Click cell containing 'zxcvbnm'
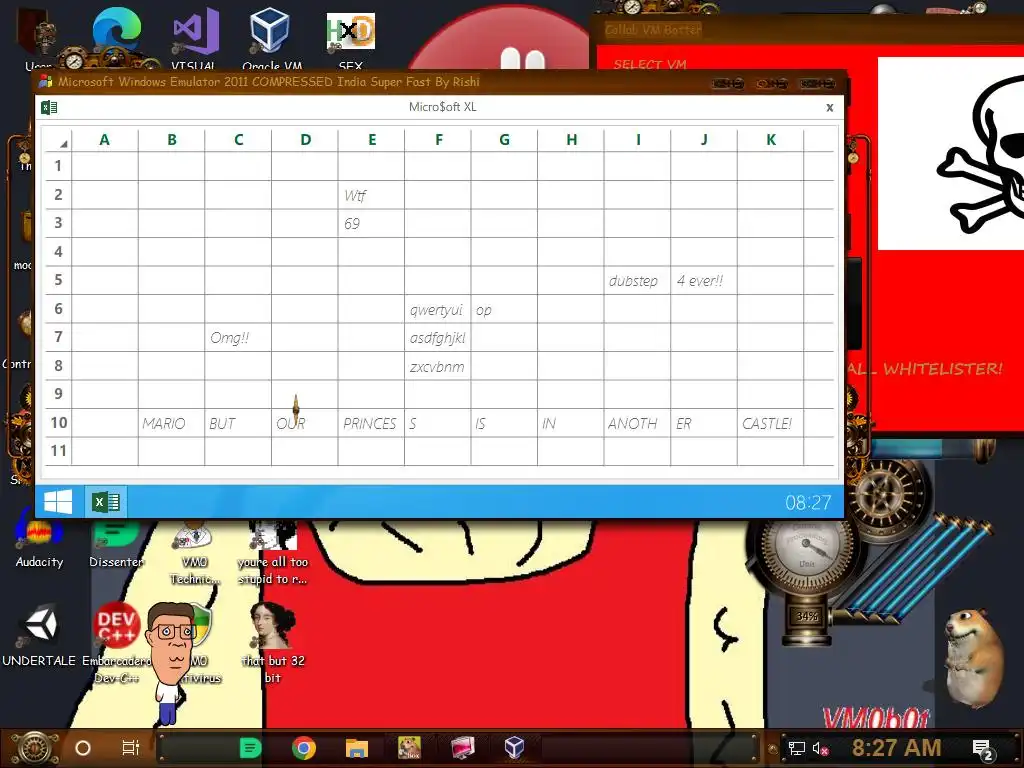The image size is (1024, 768). pos(438,366)
